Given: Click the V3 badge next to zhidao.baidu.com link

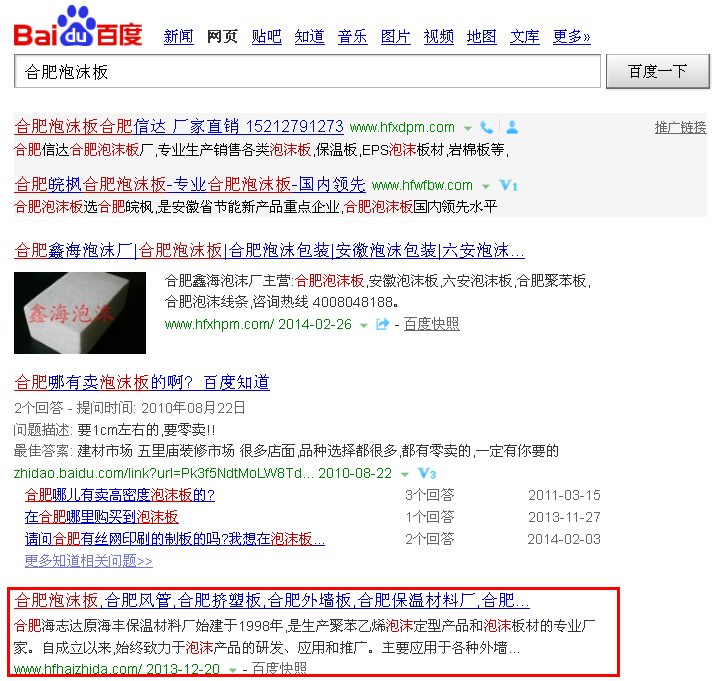Looking at the screenshot, I should pos(427,473).
